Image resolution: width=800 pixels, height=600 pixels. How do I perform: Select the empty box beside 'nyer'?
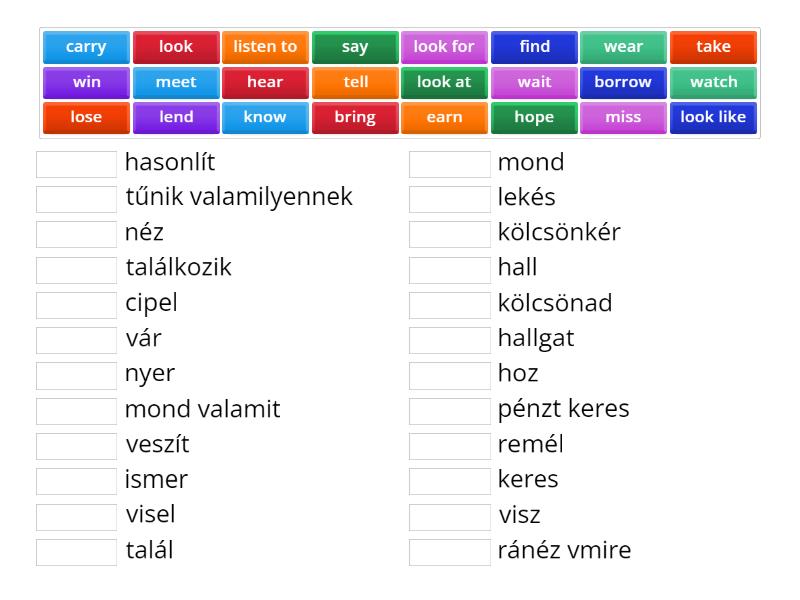[x=75, y=374]
